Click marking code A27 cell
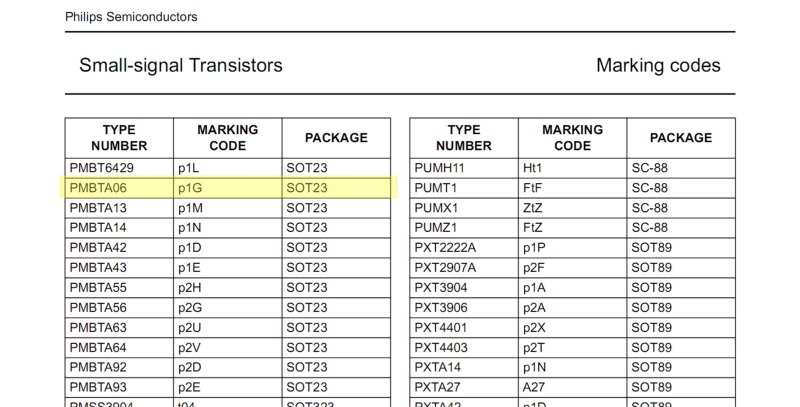 click(x=535, y=386)
